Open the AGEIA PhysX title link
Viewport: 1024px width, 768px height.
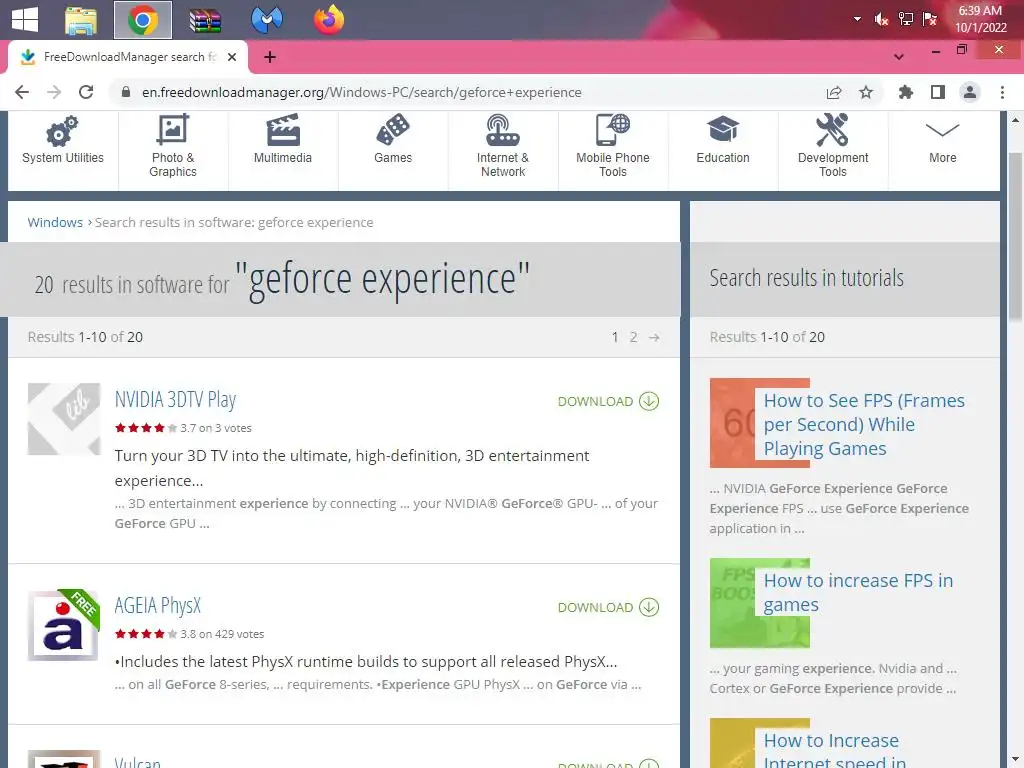(157, 605)
